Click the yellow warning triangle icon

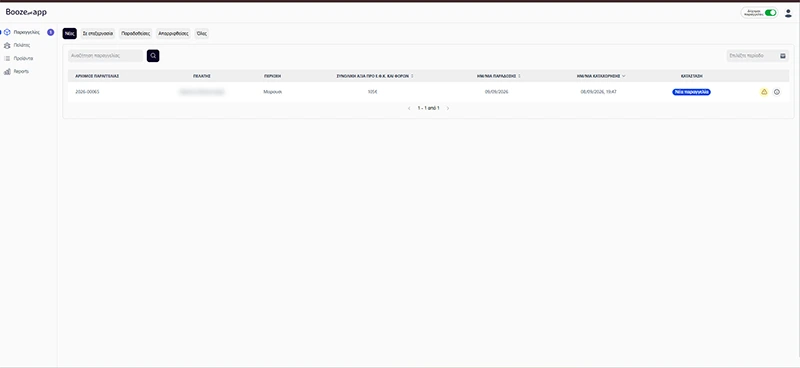(x=764, y=92)
